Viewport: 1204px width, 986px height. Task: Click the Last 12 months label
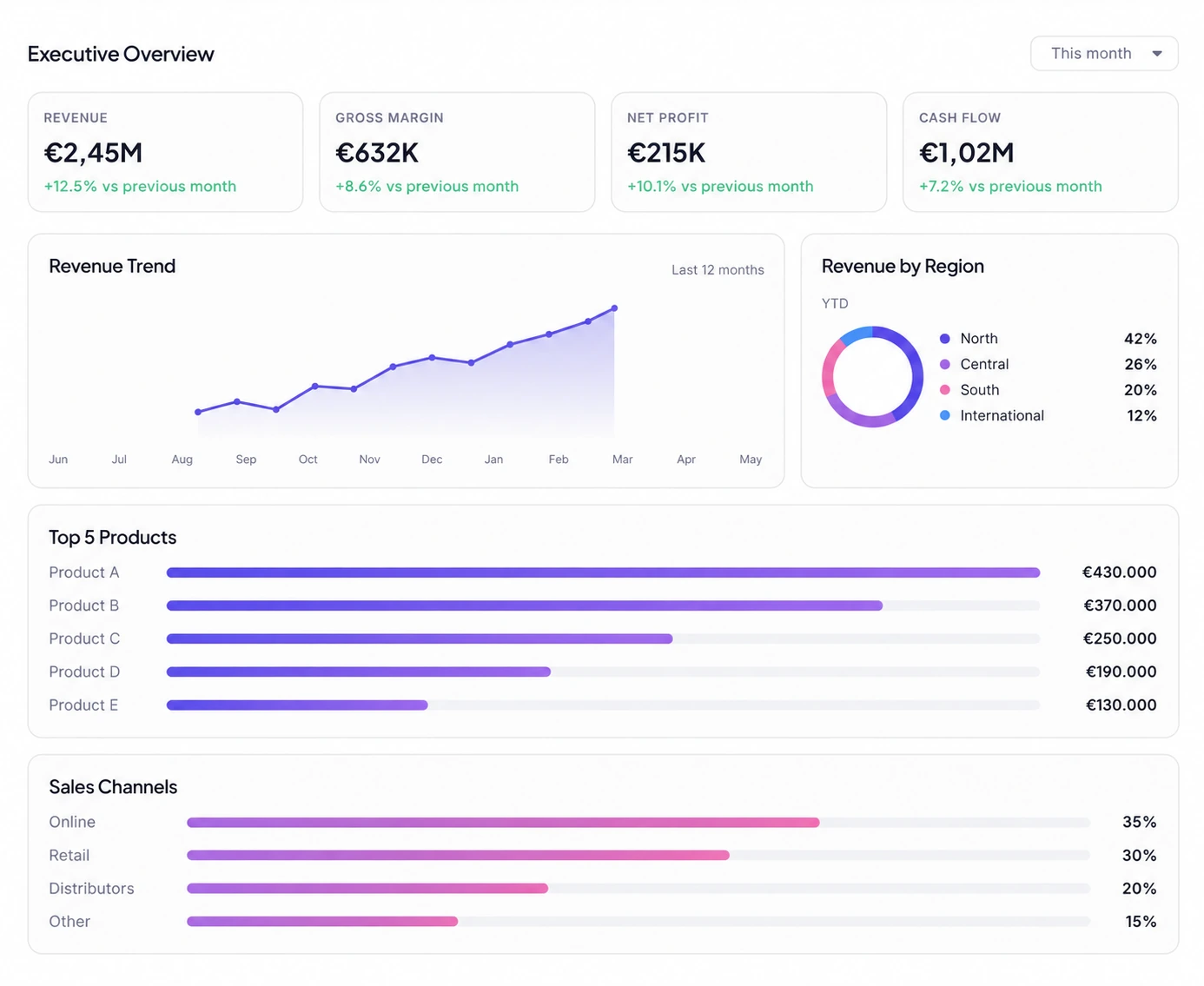click(718, 270)
